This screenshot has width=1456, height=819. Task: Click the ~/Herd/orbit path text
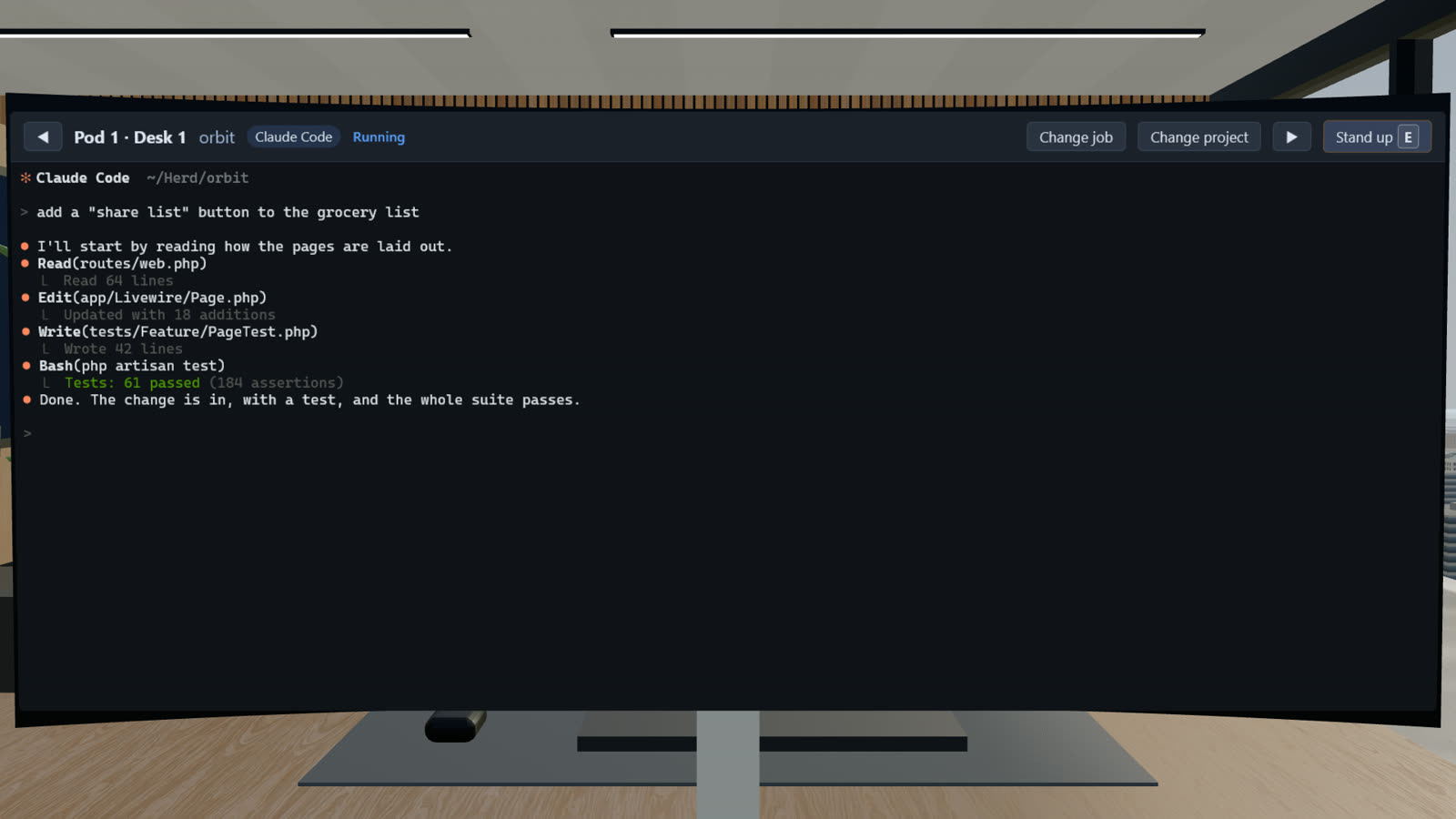click(x=197, y=178)
